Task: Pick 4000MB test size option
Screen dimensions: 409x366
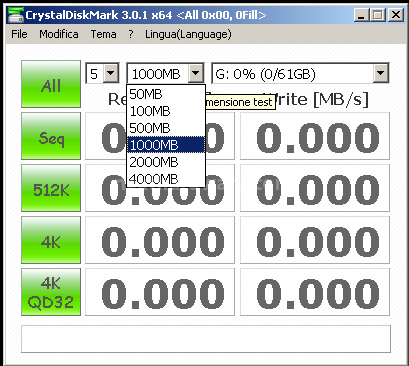Action: pyautogui.click(x=166, y=179)
